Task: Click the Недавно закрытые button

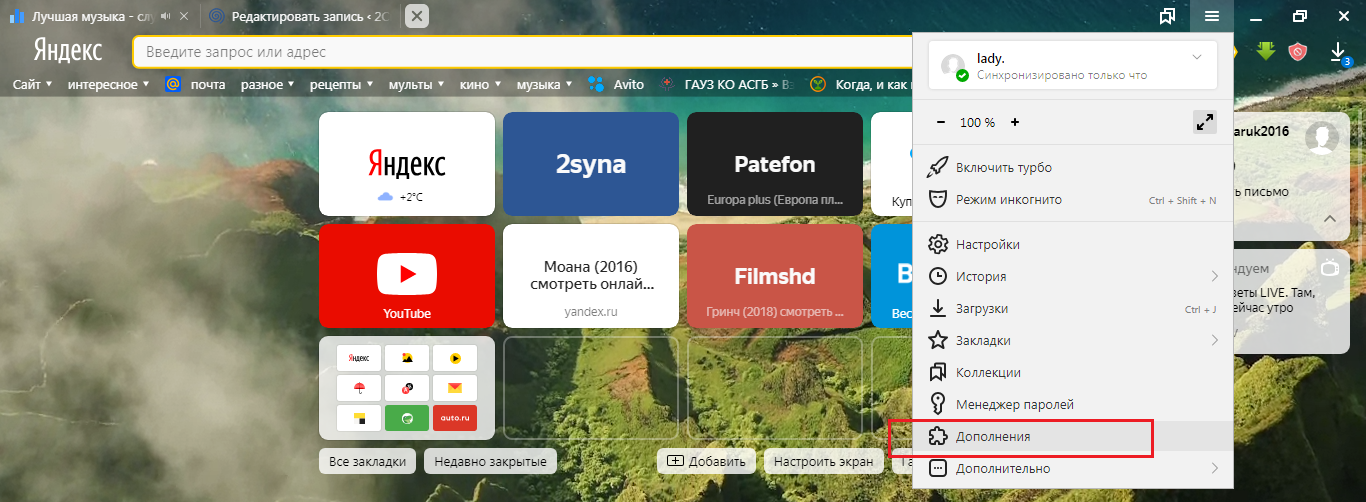Action: 490,461
